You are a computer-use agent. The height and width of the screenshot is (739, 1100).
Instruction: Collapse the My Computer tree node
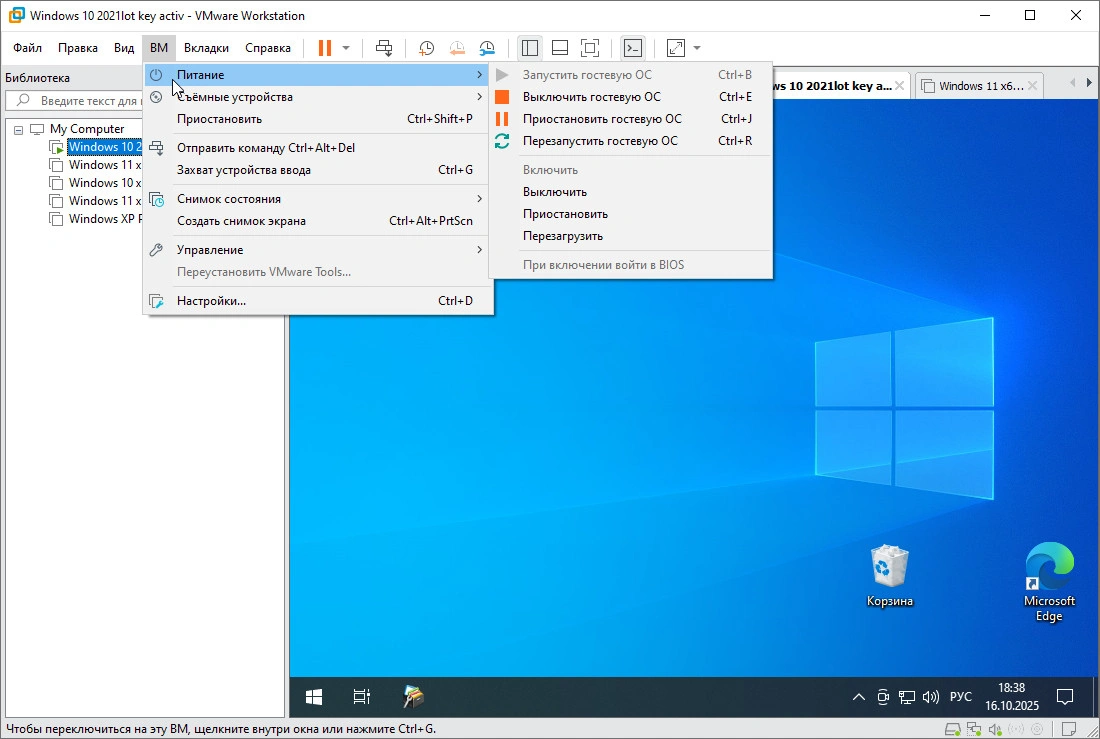tap(19, 129)
